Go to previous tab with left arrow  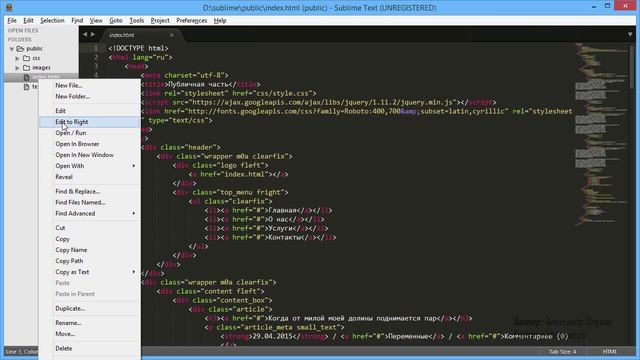point(85,35)
